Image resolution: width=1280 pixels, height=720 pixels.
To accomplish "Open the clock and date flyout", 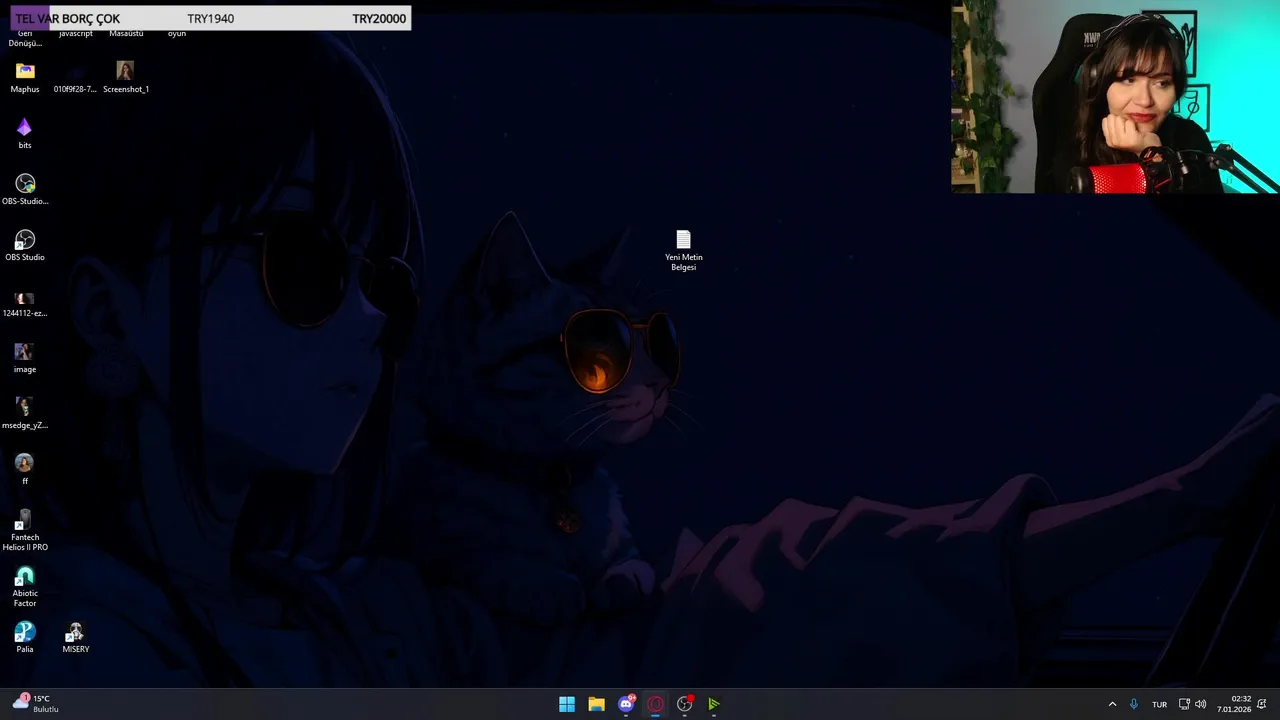I will point(1234,704).
